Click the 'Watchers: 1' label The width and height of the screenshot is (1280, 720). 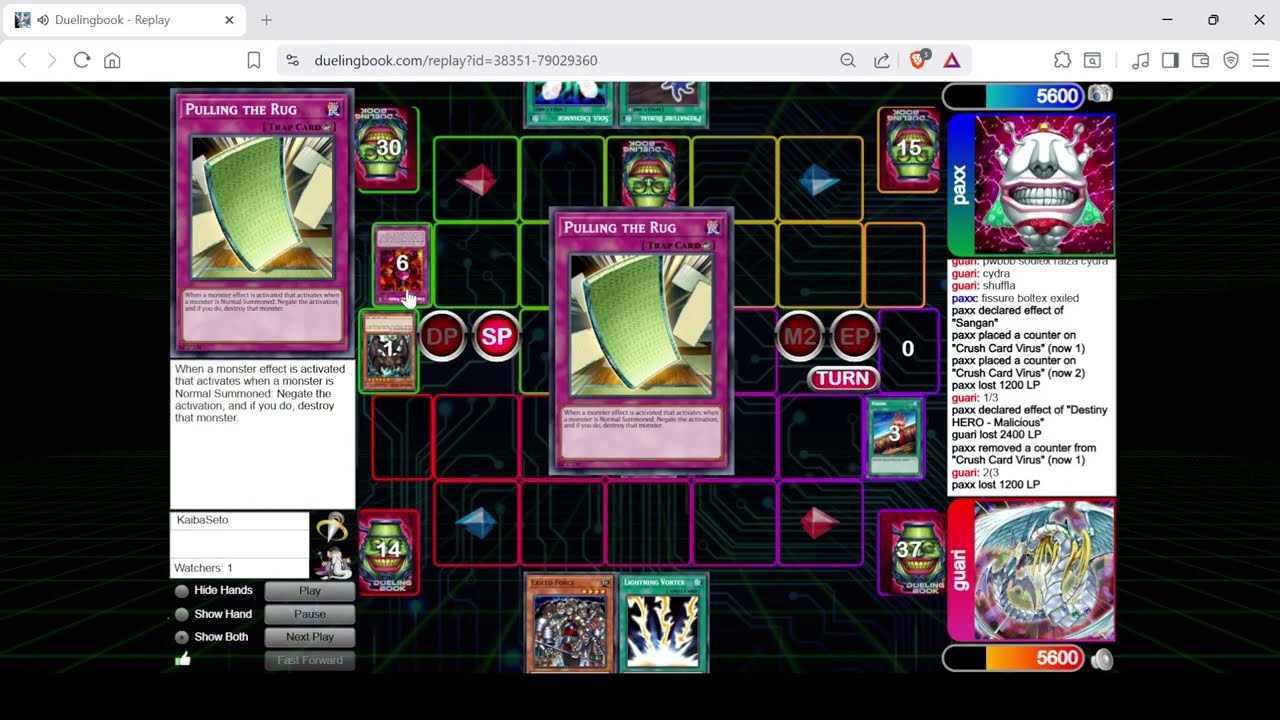coord(203,568)
